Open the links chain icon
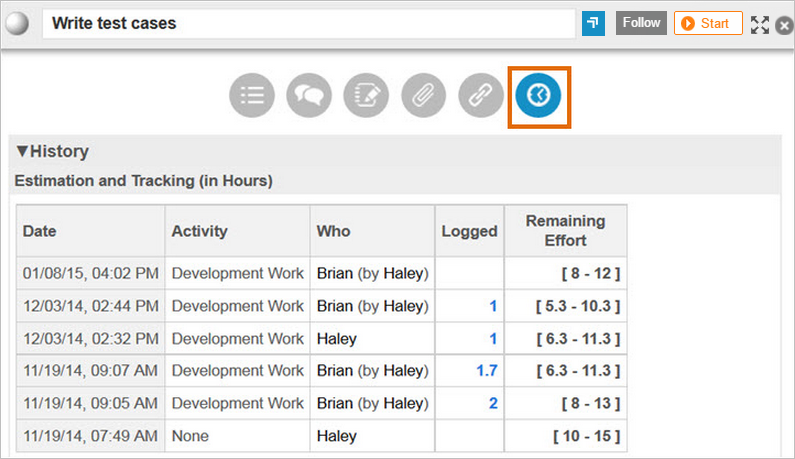 coord(481,96)
